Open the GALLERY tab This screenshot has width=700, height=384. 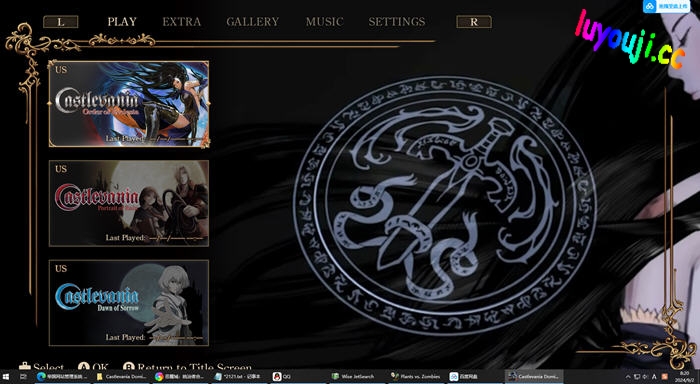[253, 21]
